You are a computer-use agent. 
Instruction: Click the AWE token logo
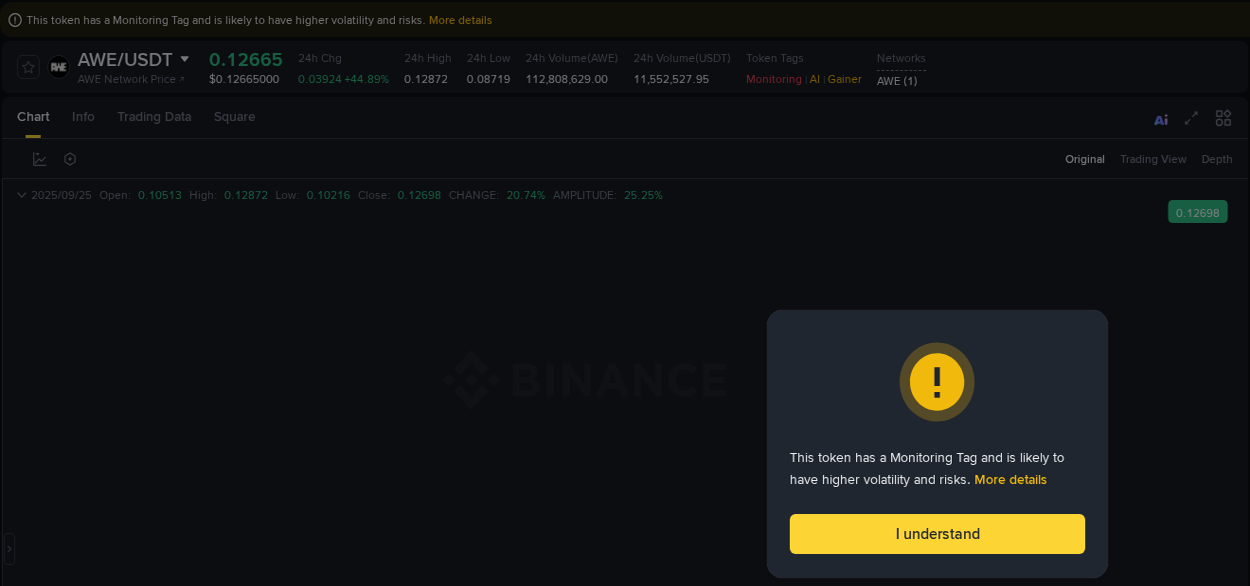coord(58,67)
